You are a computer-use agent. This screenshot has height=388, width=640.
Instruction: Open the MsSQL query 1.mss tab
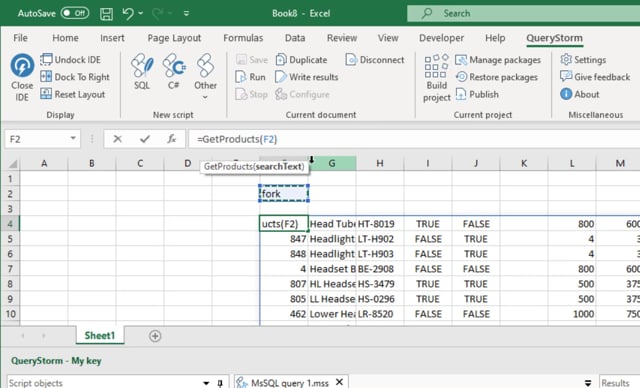point(289,383)
